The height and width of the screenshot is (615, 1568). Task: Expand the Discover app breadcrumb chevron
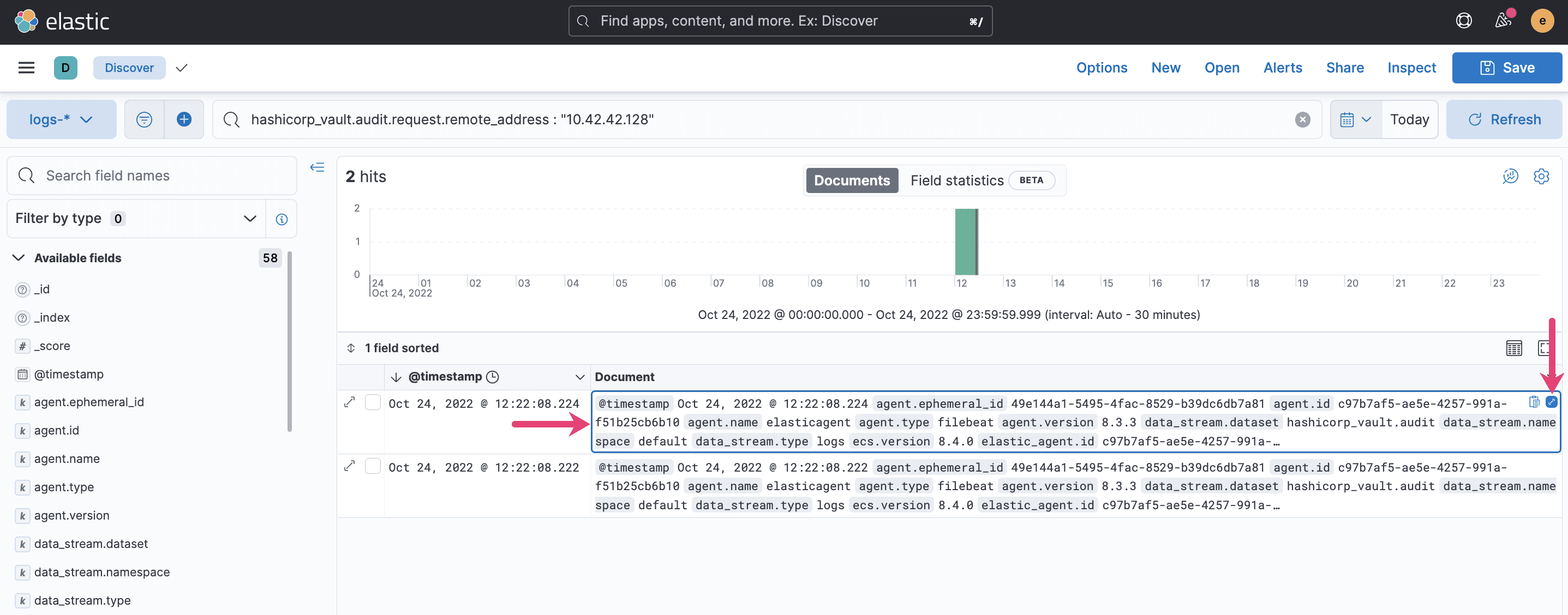pyautogui.click(x=181, y=68)
